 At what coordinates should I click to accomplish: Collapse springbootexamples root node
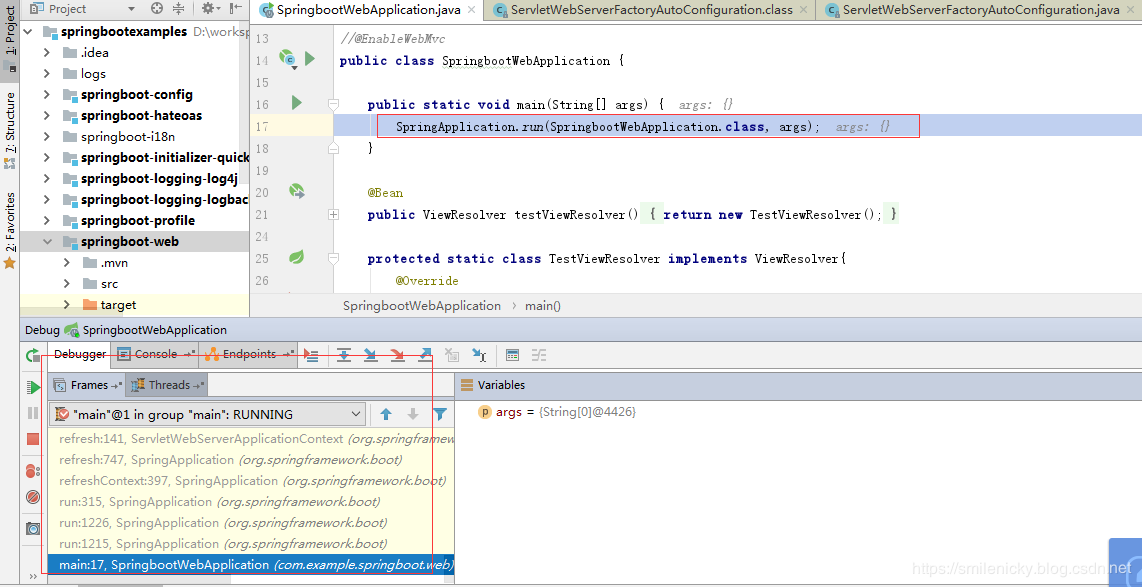click(x=28, y=31)
